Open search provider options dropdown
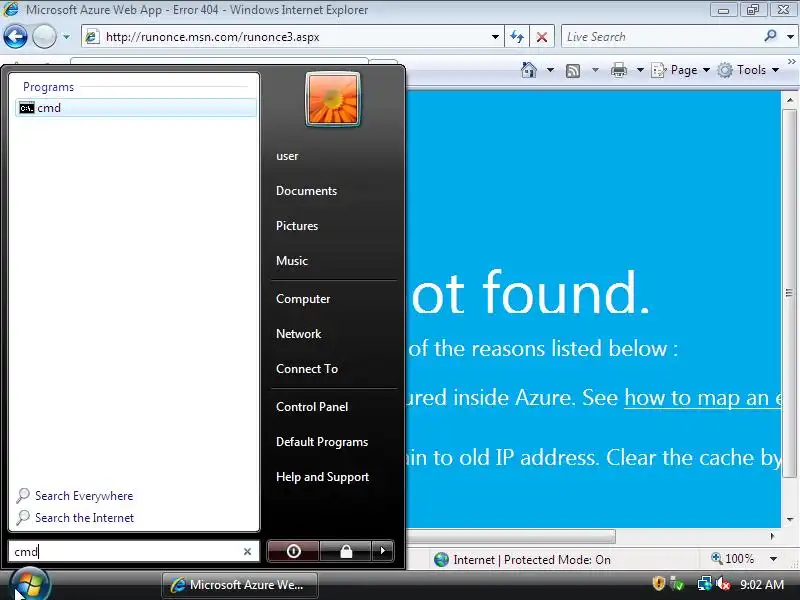The image size is (800, 600). click(x=790, y=37)
